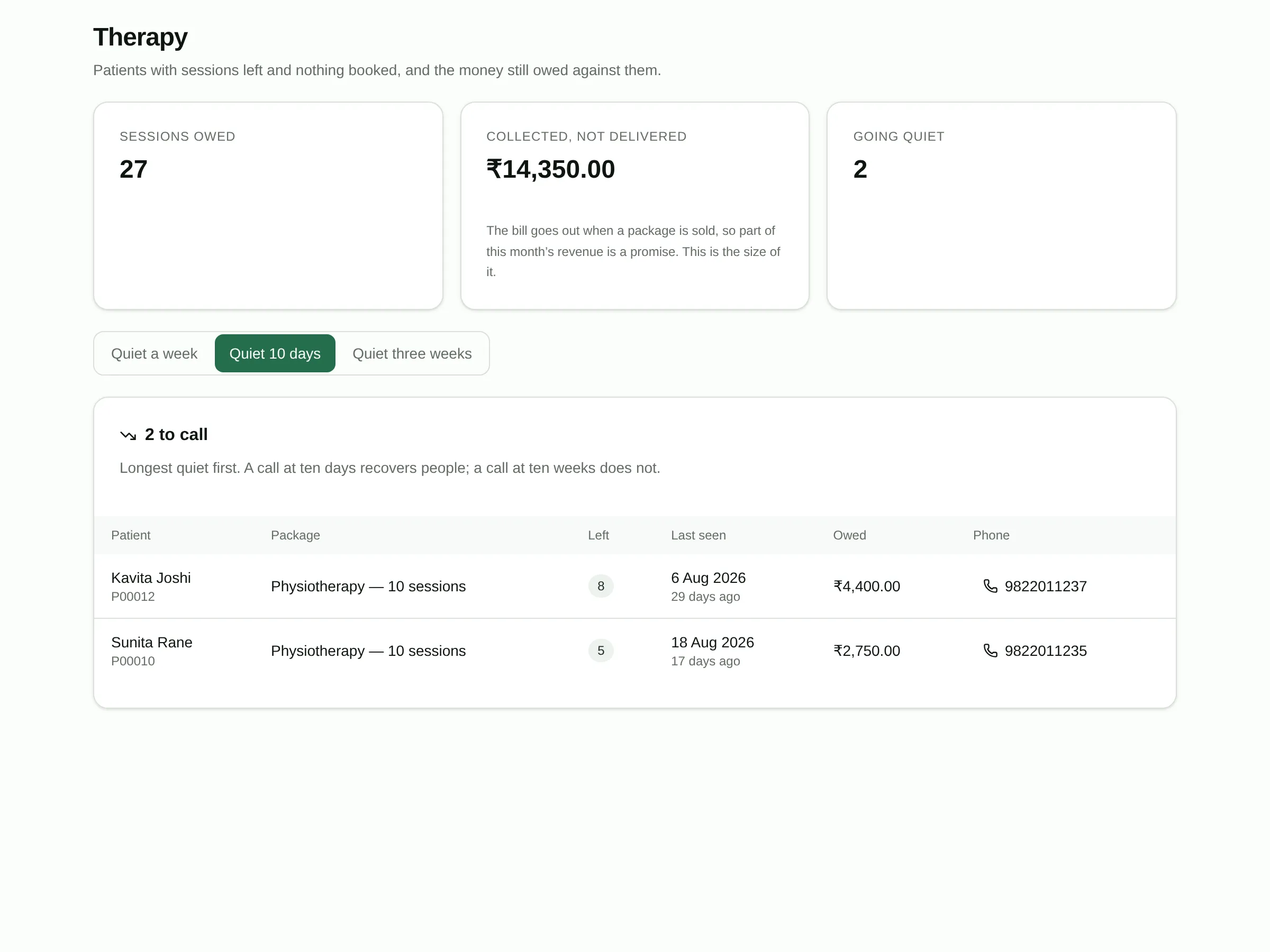
Task: Call number 9822011237
Action: (x=1045, y=587)
